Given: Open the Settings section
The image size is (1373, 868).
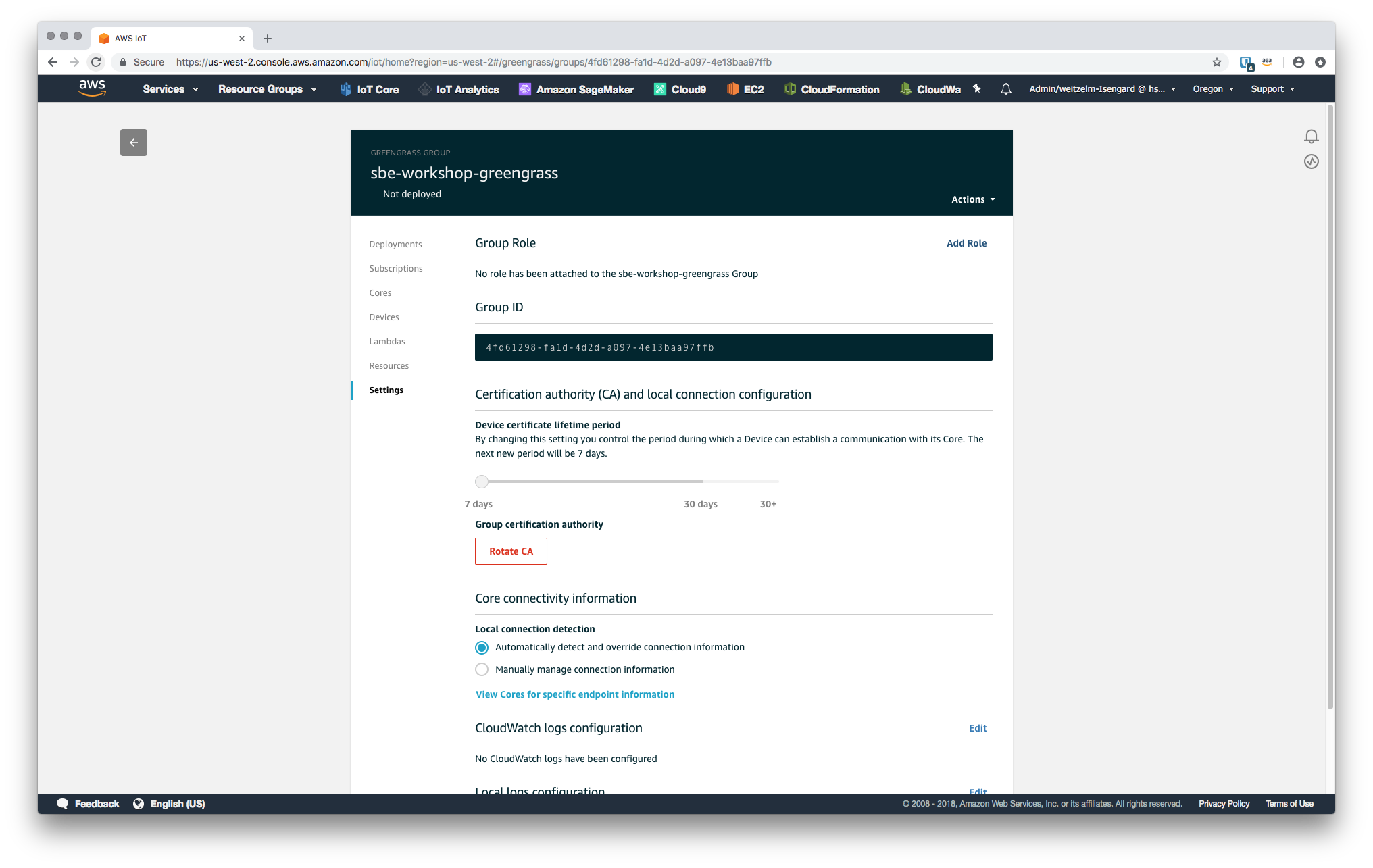Looking at the screenshot, I should click(x=386, y=390).
